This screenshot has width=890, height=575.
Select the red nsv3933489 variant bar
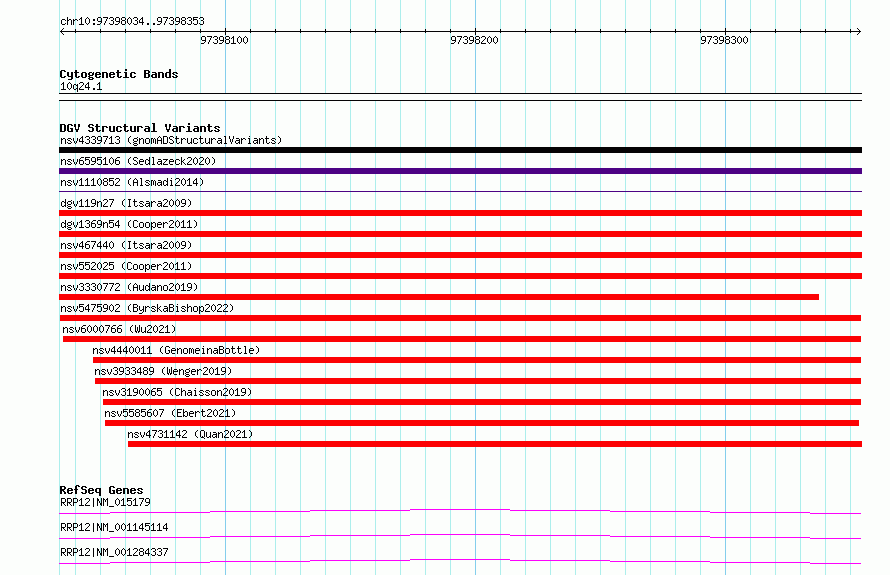pos(478,381)
